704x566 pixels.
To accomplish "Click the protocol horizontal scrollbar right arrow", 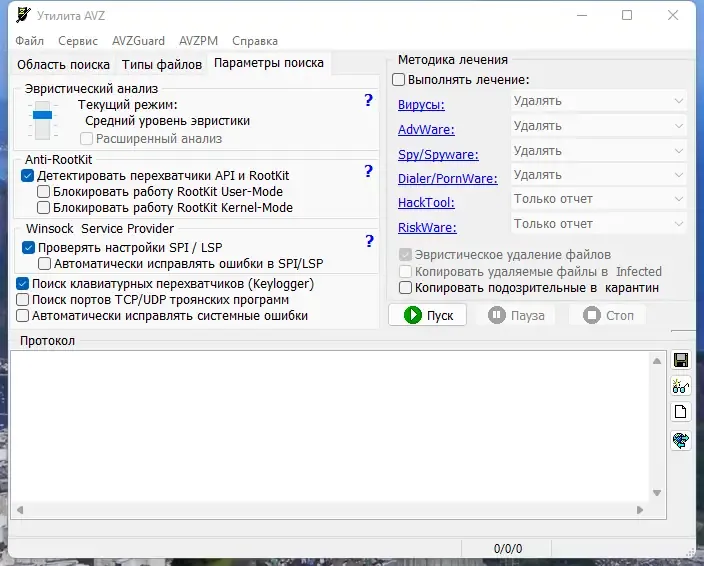I will [x=640, y=510].
